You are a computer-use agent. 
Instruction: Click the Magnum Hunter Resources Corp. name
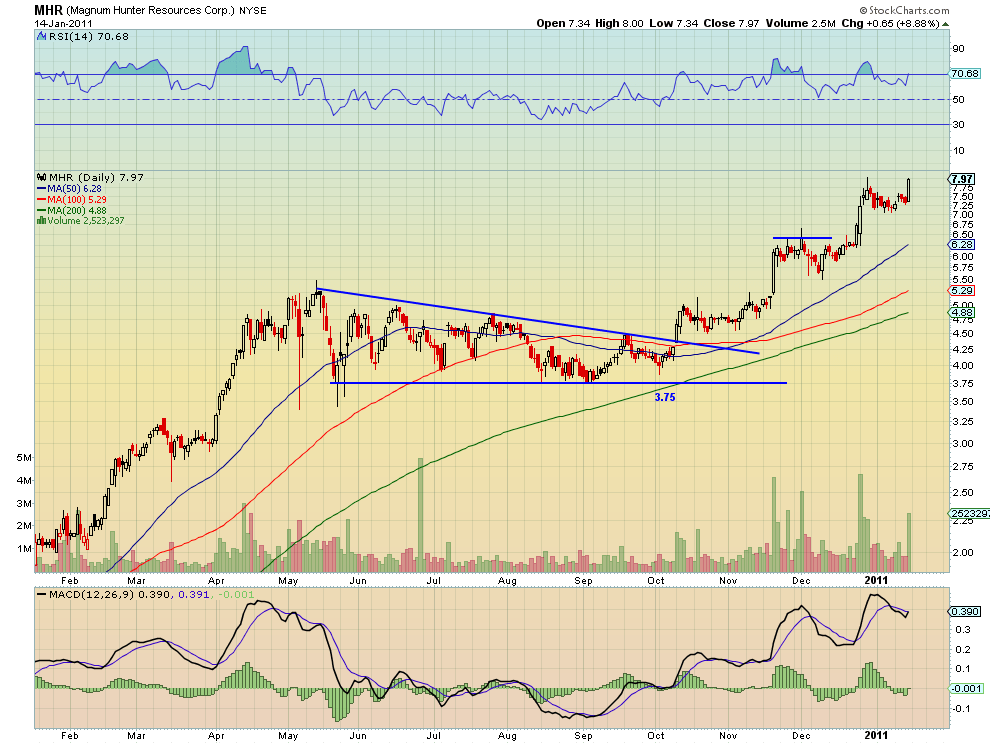click(x=150, y=11)
